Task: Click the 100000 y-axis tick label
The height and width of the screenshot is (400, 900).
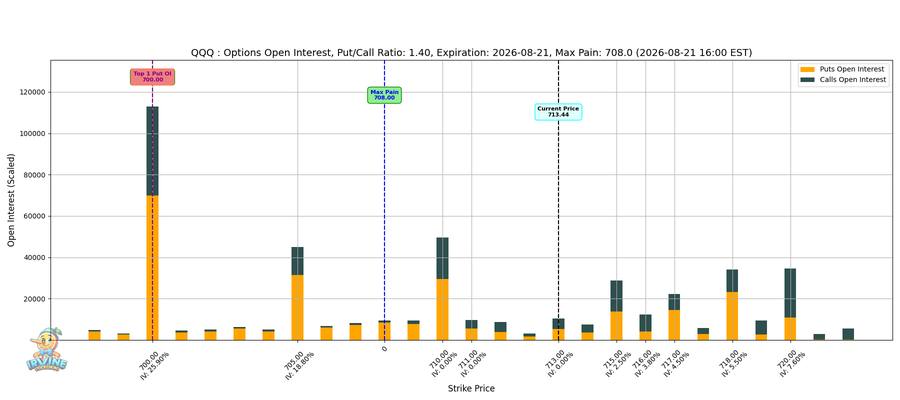Action: click(x=32, y=134)
